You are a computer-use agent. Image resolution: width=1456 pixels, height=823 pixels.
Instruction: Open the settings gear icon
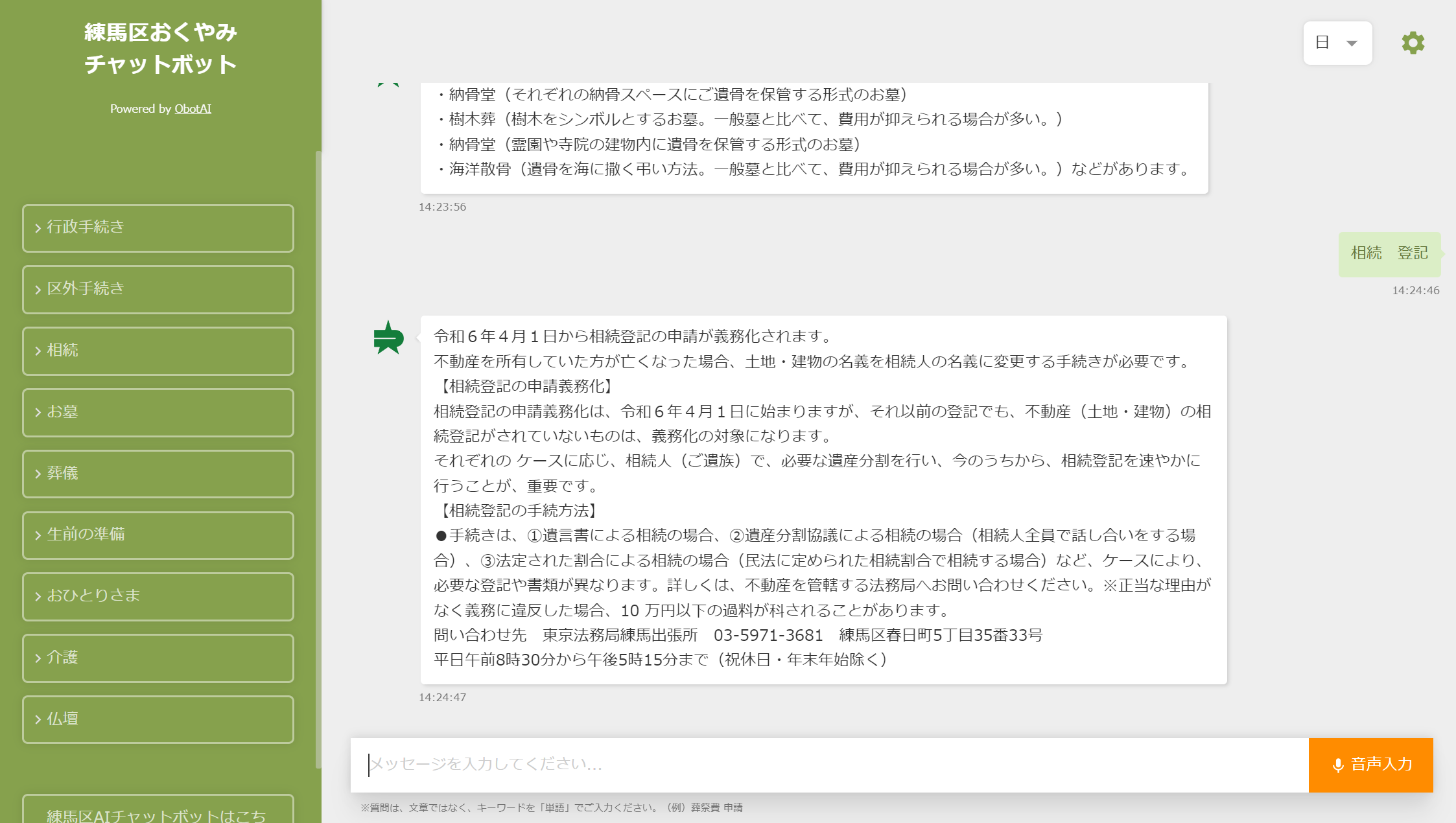click(1413, 43)
